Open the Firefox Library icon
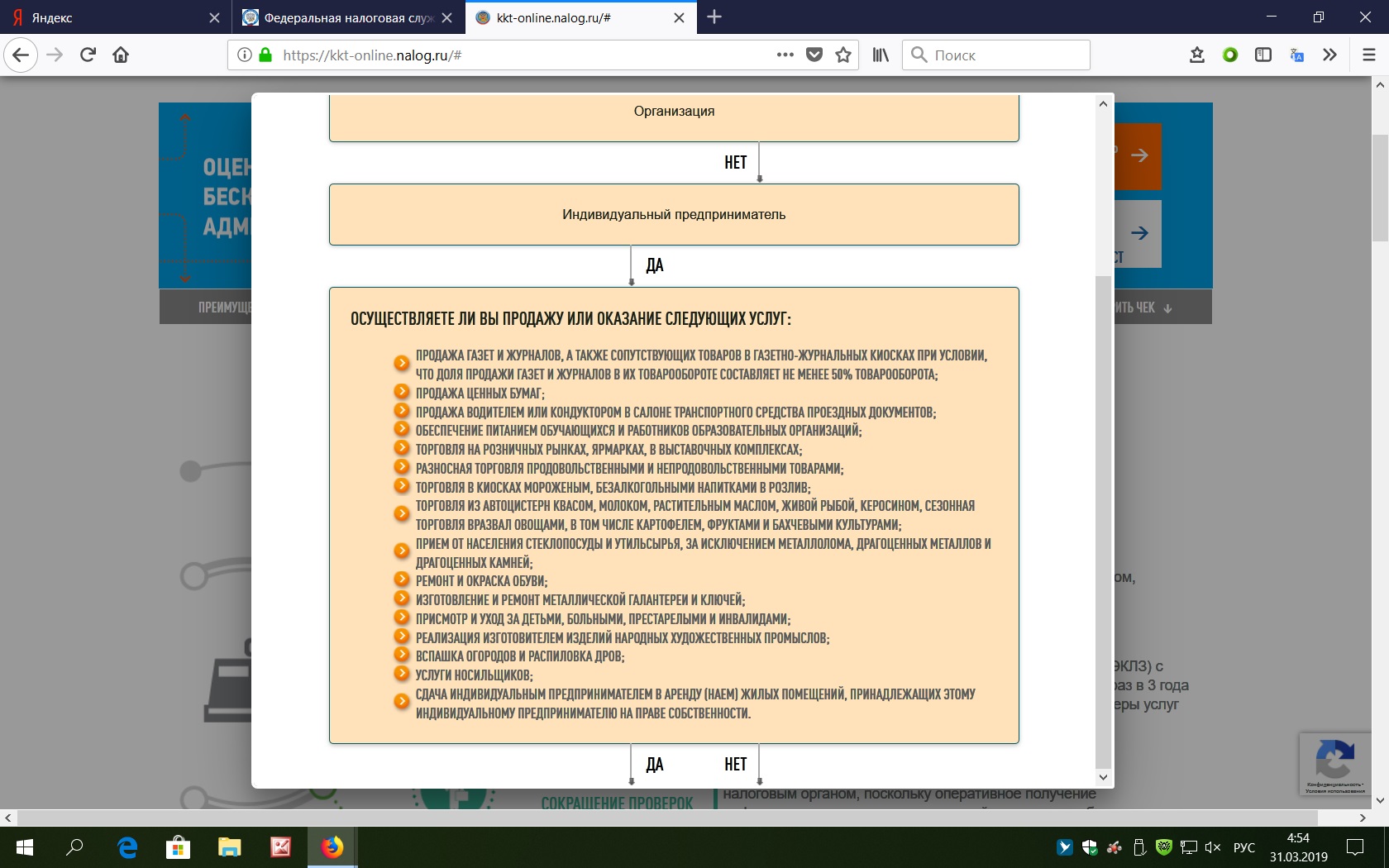This screenshot has height=868, width=1389. [881, 55]
